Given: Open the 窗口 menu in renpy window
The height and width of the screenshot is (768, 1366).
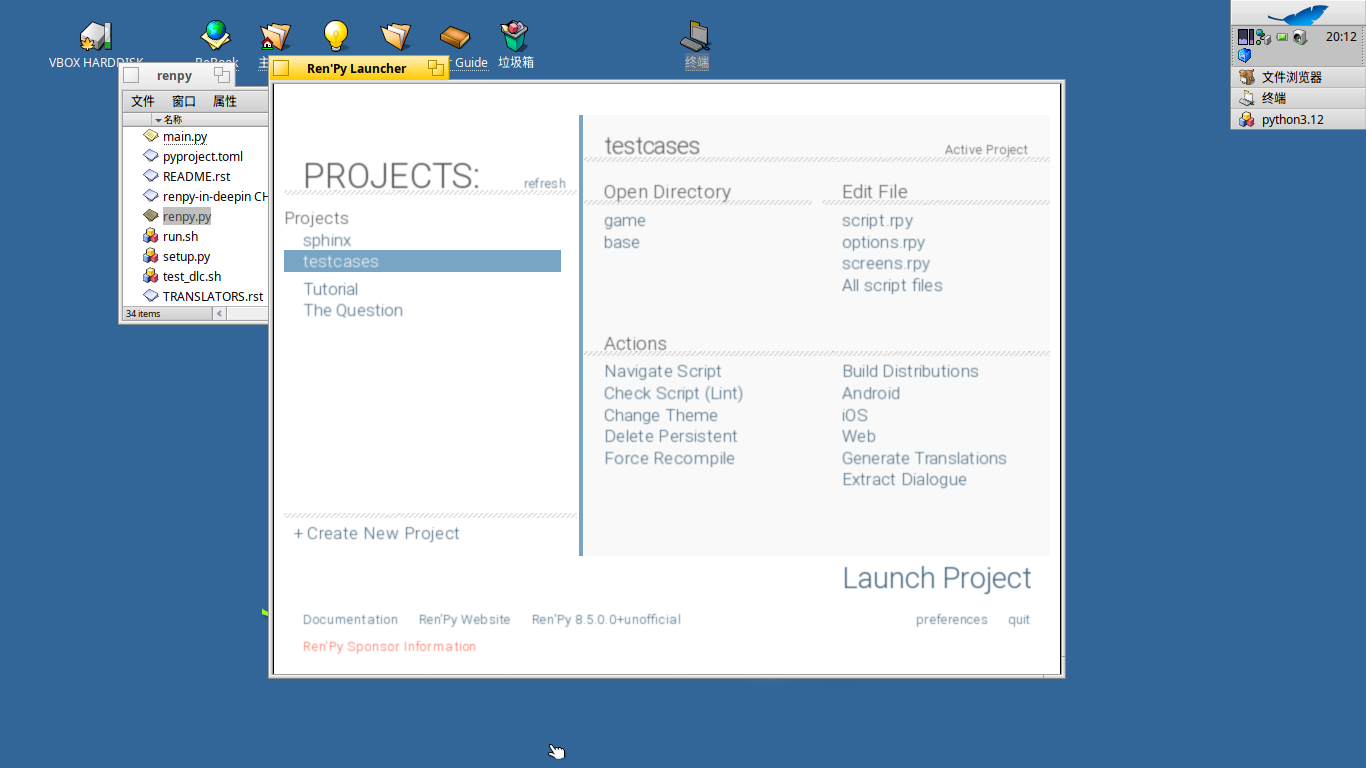Looking at the screenshot, I should point(184,101).
